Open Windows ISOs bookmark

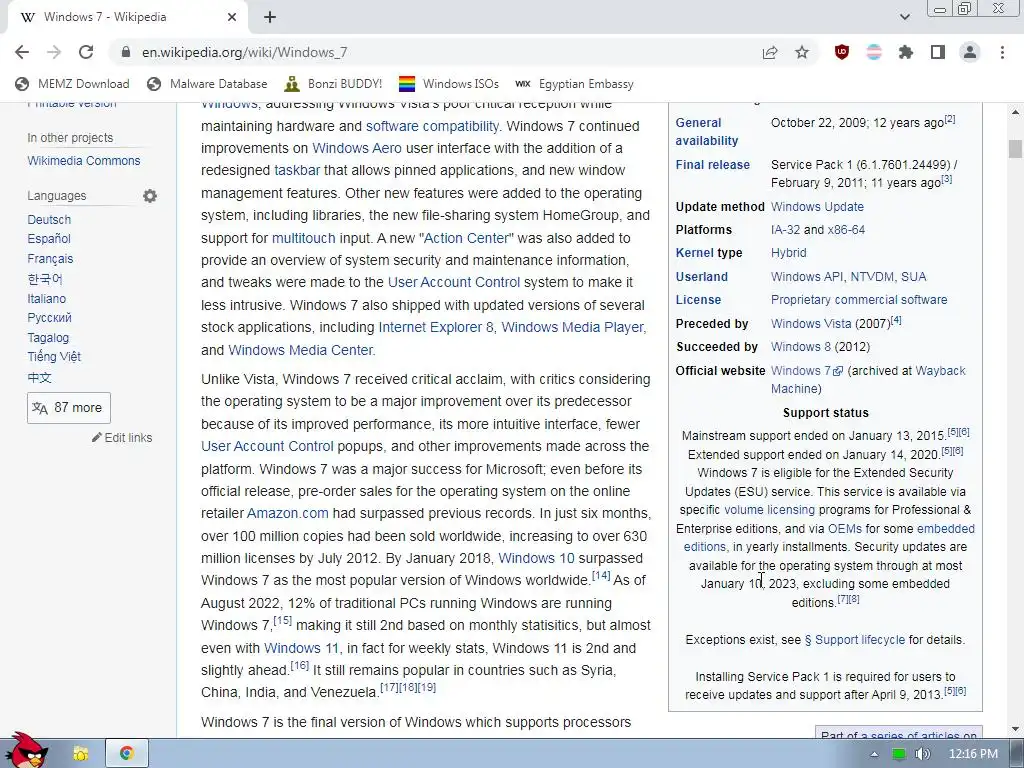click(x=449, y=84)
